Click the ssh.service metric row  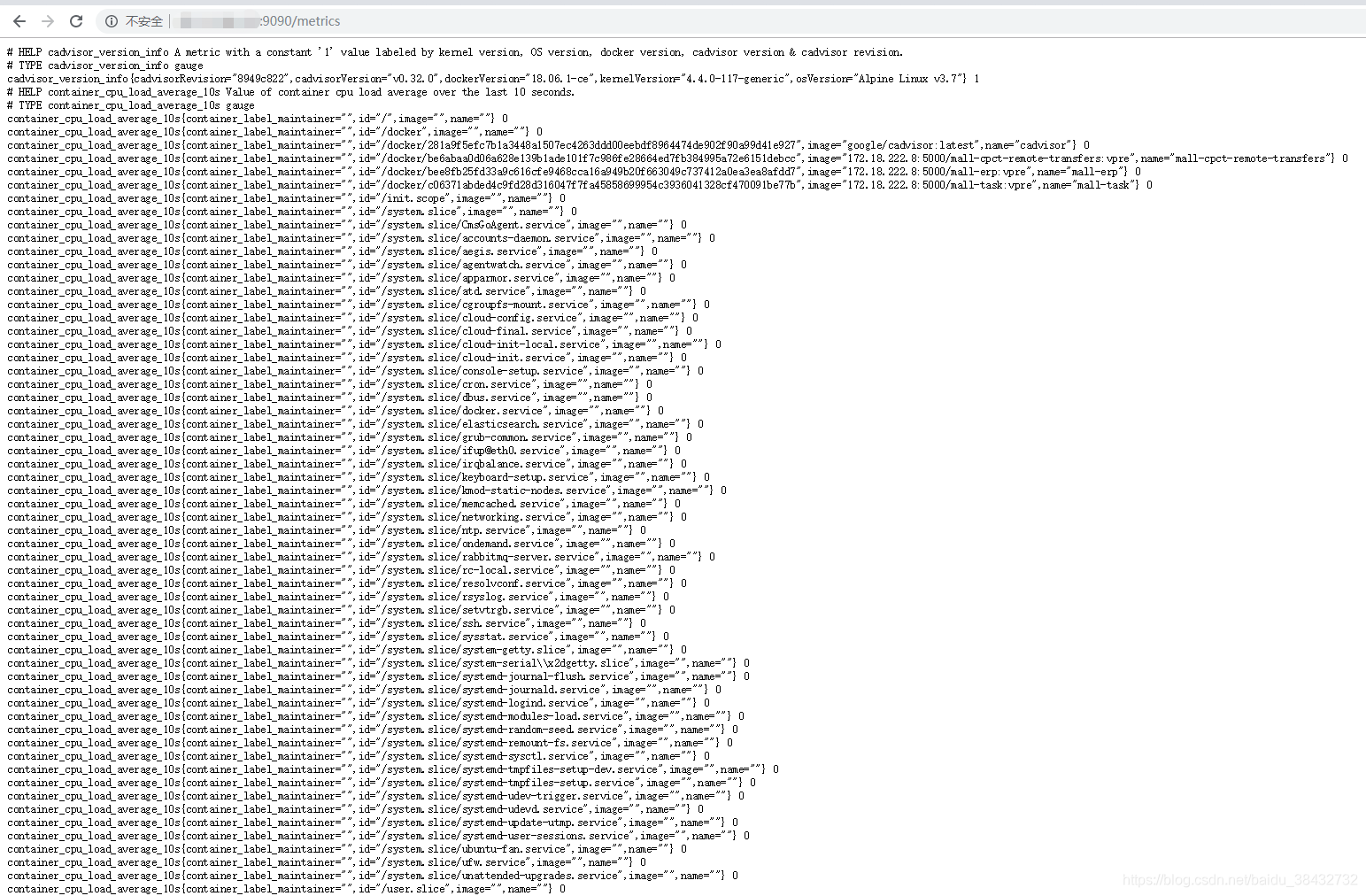pos(327,623)
